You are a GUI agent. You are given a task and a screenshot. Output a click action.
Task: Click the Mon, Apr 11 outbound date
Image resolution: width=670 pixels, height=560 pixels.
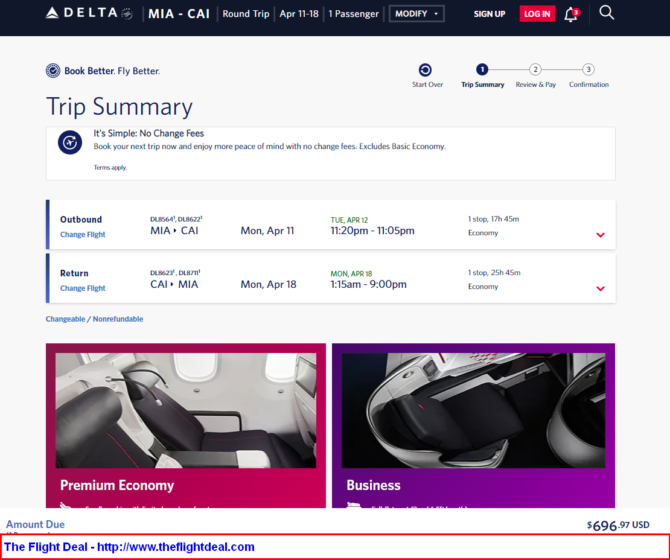267,231
